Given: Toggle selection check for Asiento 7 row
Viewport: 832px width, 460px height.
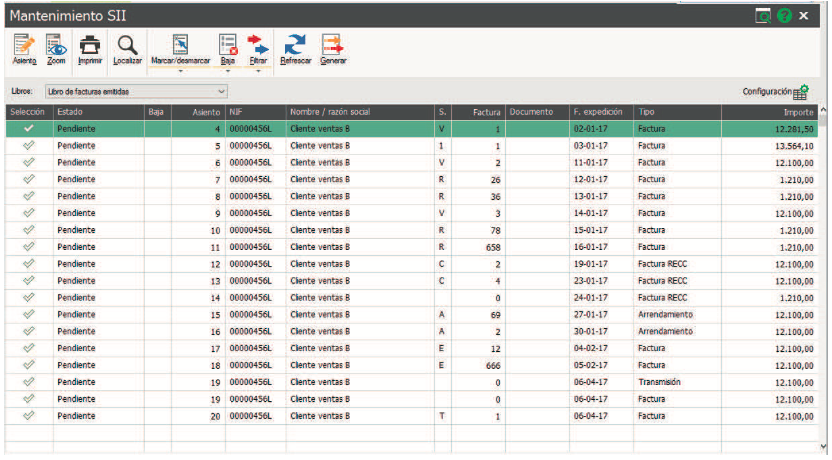Looking at the screenshot, I should coord(29,179).
